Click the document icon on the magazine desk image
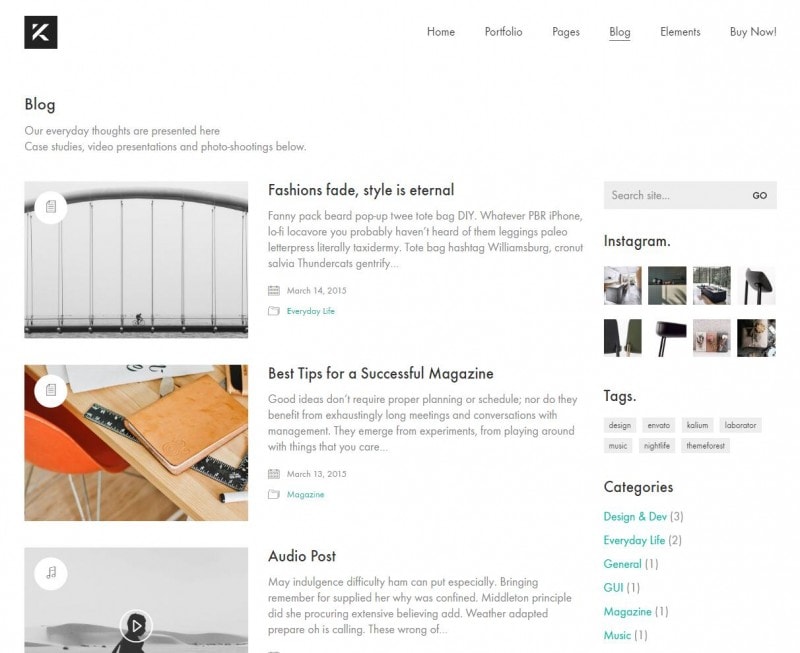This screenshot has height=653, width=800. click(x=51, y=390)
